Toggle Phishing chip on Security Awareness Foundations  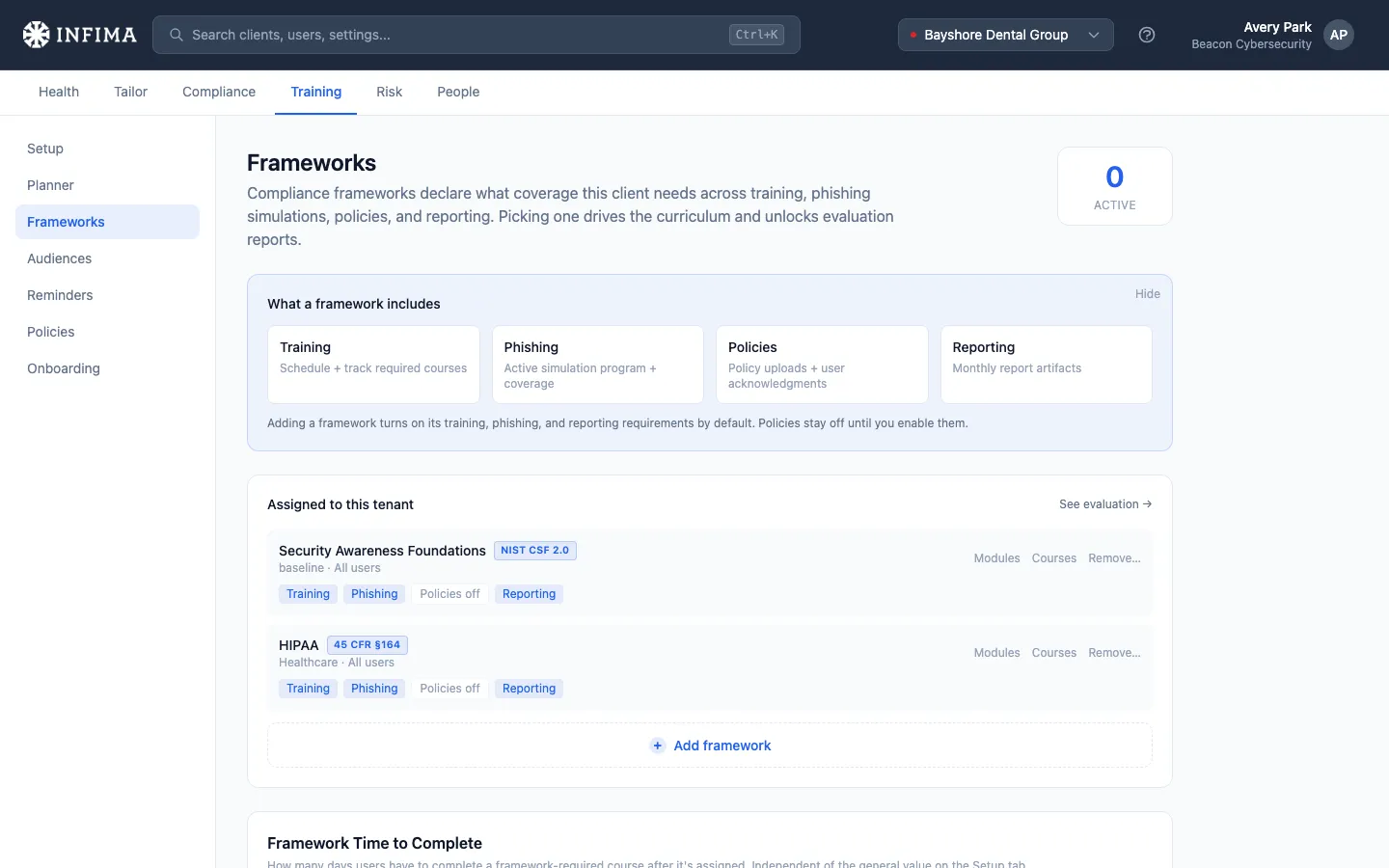tap(374, 594)
